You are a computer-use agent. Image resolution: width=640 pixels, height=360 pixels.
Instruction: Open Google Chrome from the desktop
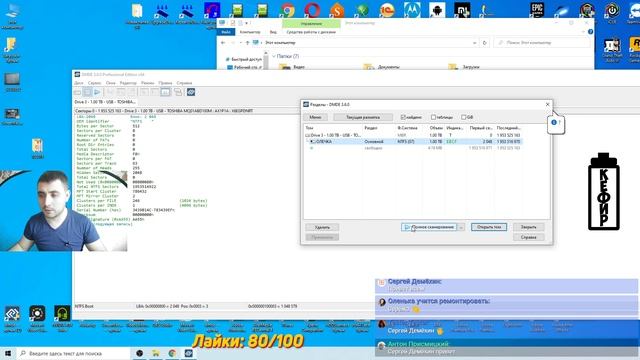[x=287, y=10]
